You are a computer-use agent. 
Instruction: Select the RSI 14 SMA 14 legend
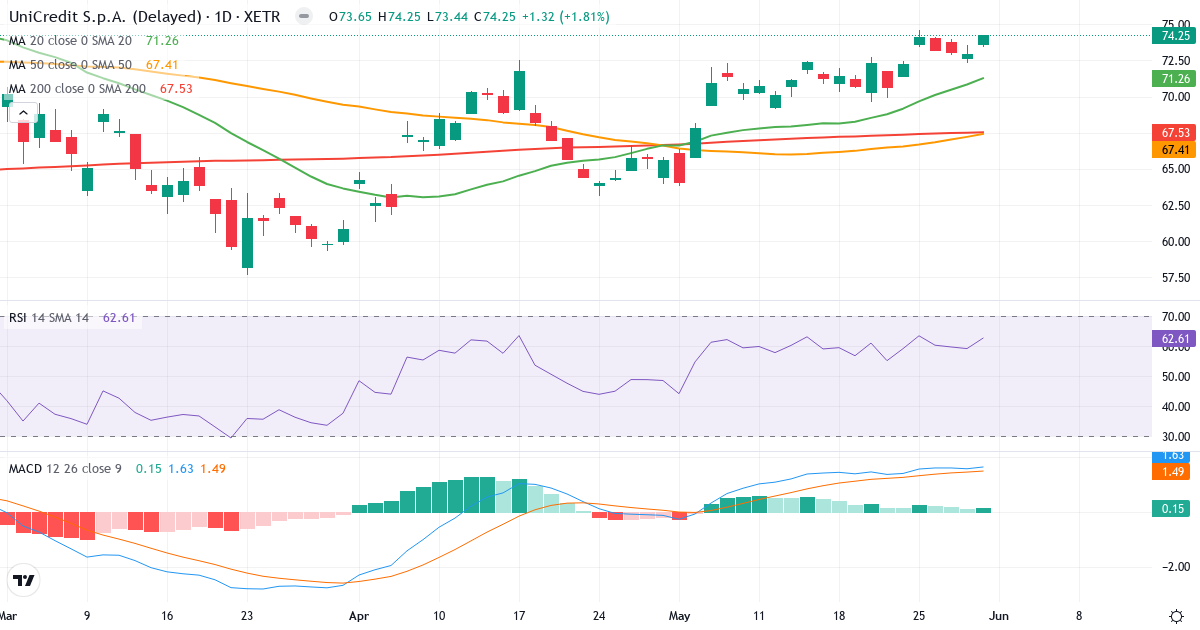[49, 318]
